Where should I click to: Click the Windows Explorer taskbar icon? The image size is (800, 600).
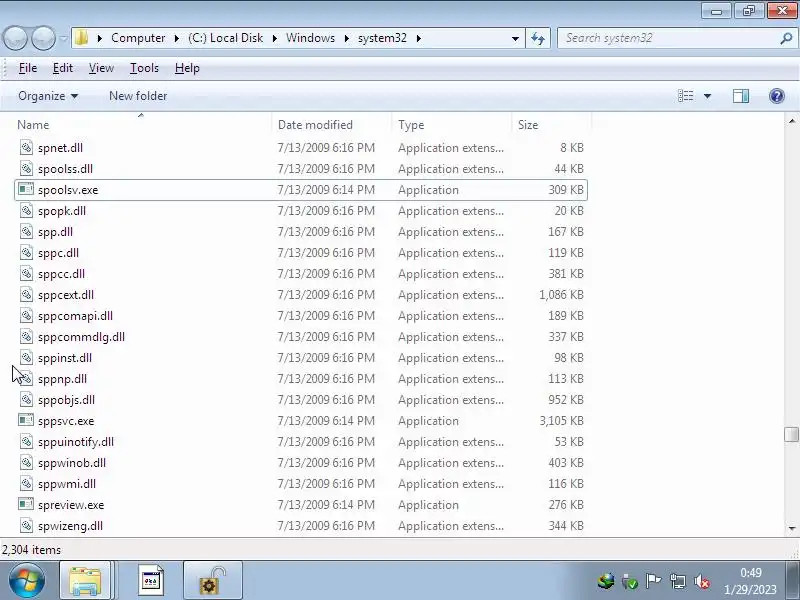coord(85,581)
